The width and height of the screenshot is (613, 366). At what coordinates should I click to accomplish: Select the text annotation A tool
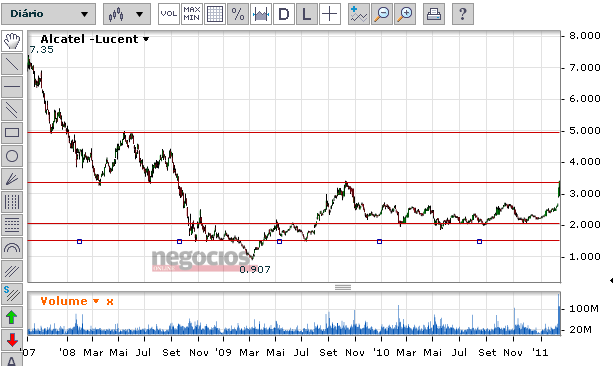(x=12, y=360)
